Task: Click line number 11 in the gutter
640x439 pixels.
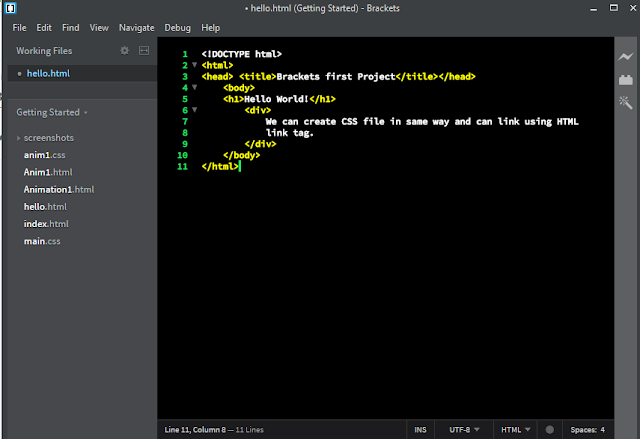Action: point(182,166)
